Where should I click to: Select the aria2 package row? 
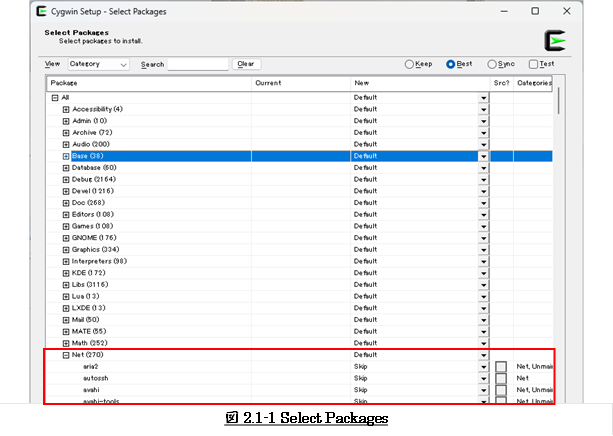pos(299,367)
